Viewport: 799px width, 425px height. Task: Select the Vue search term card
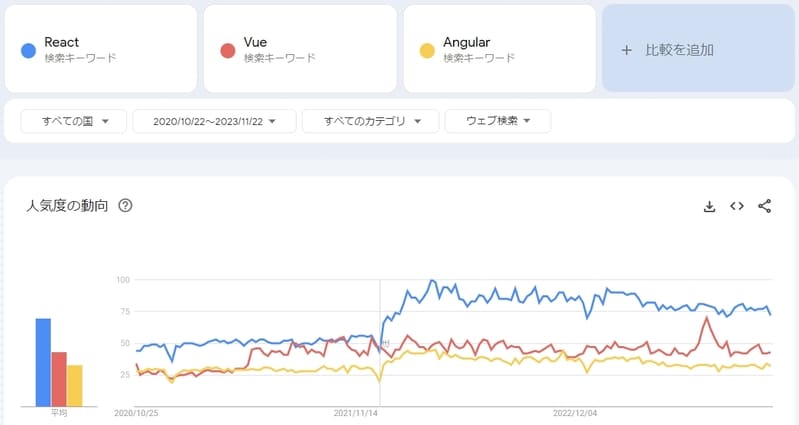[x=299, y=49]
